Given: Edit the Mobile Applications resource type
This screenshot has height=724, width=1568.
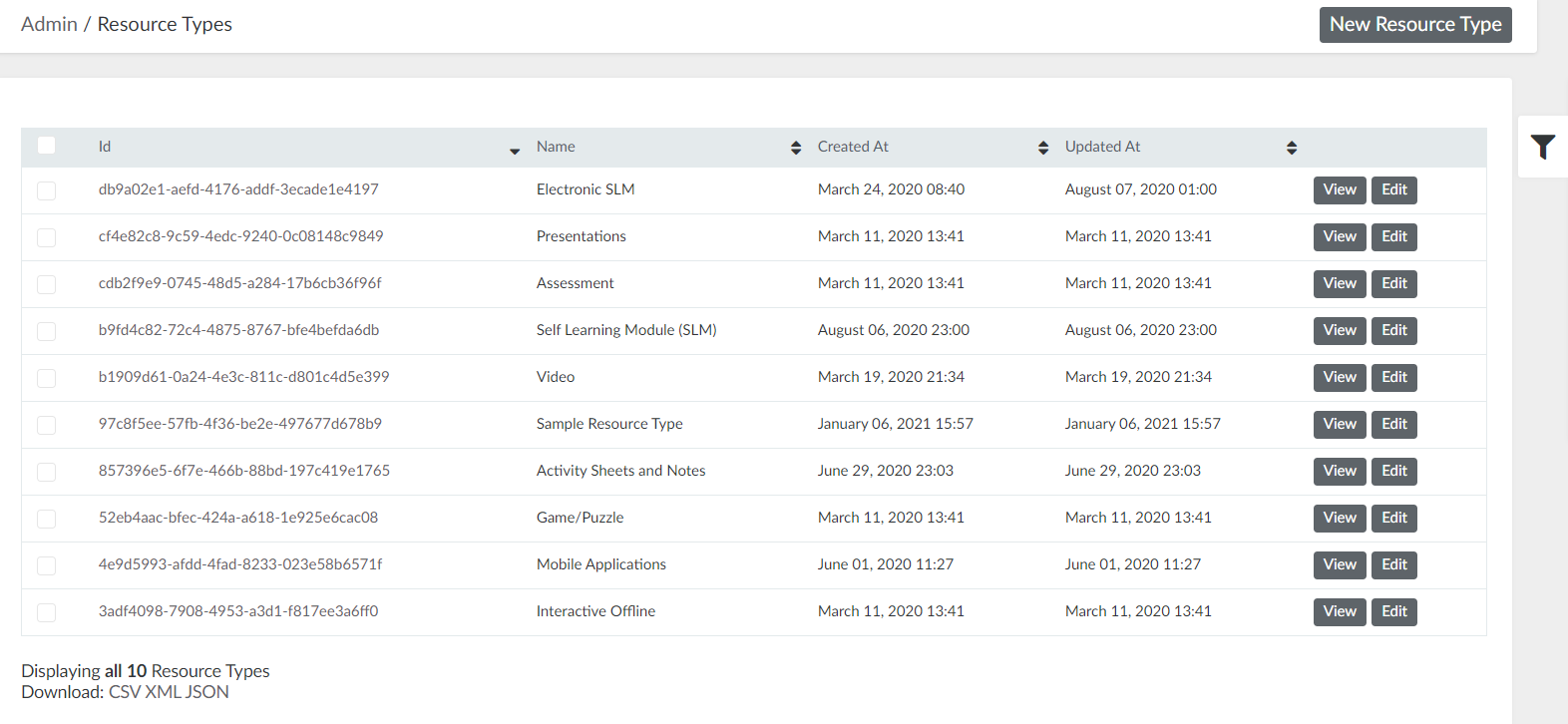Looking at the screenshot, I should [1394, 564].
